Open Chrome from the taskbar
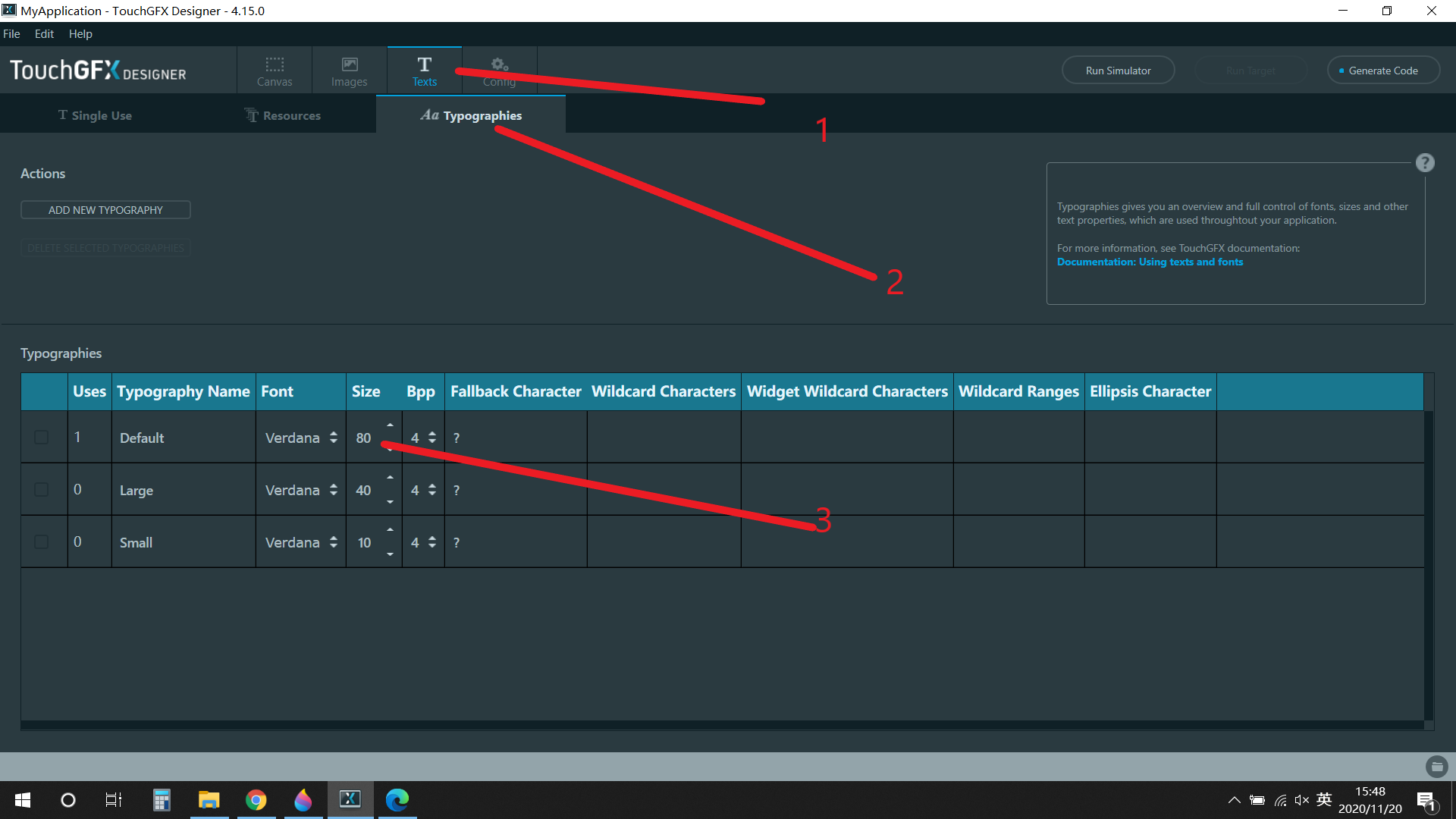This screenshot has height=819, width=1456. tap(256, 800)
